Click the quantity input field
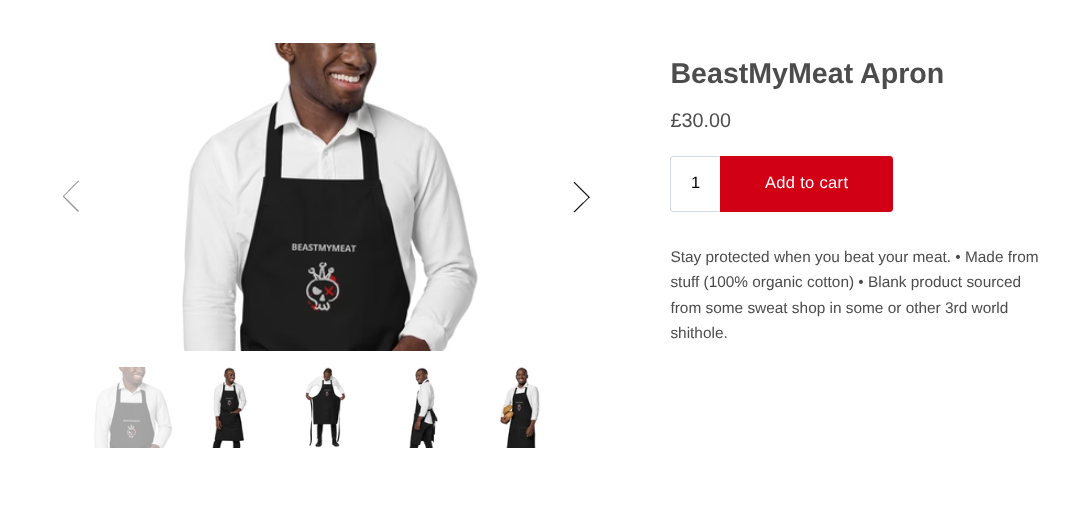This screenshot has height=513, width=1088. coord(695,184)
